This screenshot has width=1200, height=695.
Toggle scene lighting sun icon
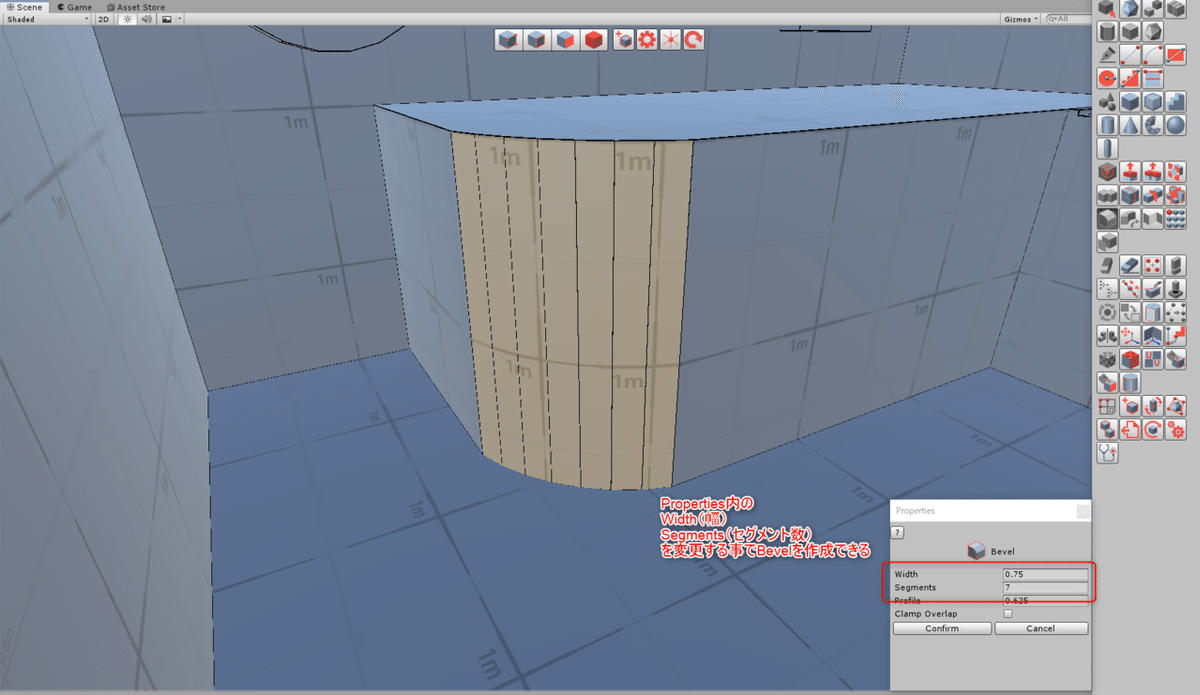coord(127,19)
